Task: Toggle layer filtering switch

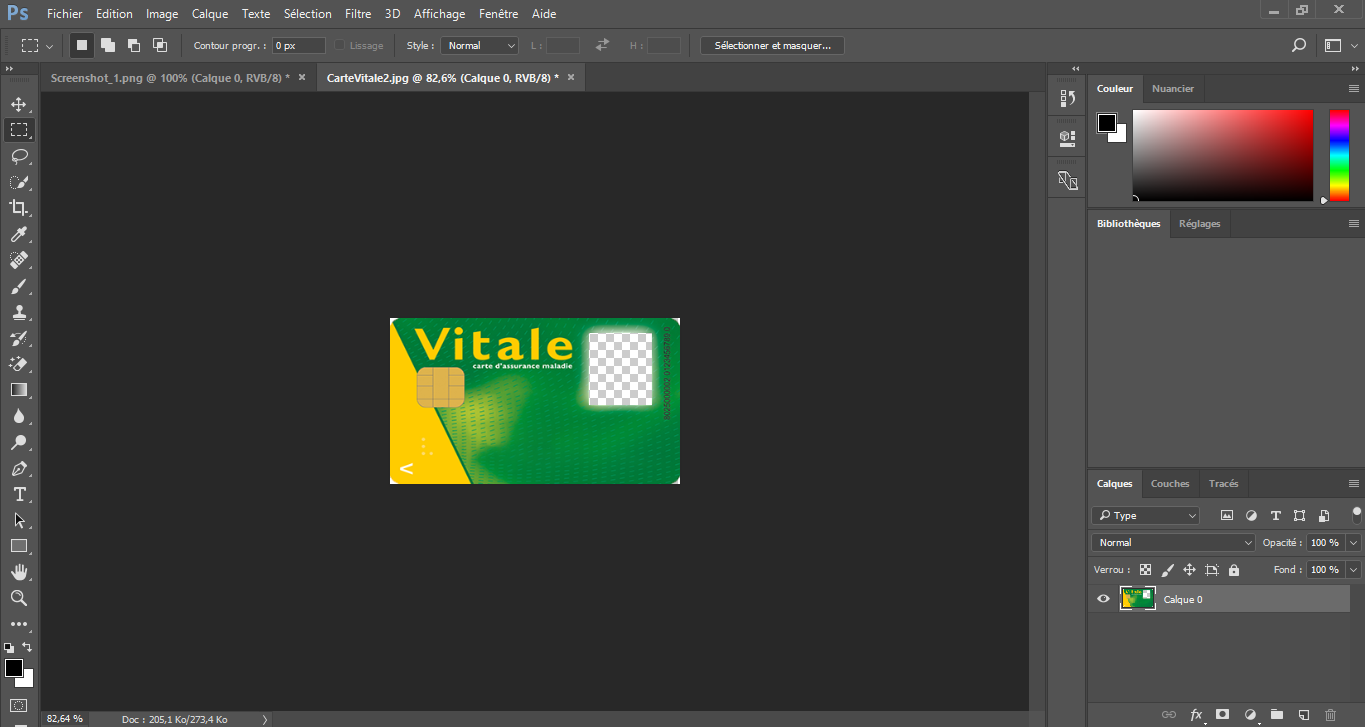Action: pyautogui.click(x=1356, y=514)
